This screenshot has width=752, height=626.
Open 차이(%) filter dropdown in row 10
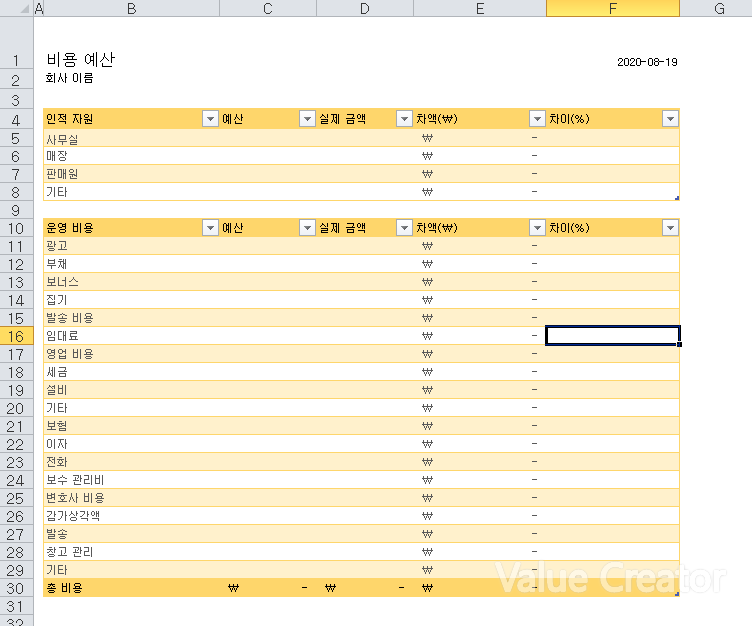point(670,227)
